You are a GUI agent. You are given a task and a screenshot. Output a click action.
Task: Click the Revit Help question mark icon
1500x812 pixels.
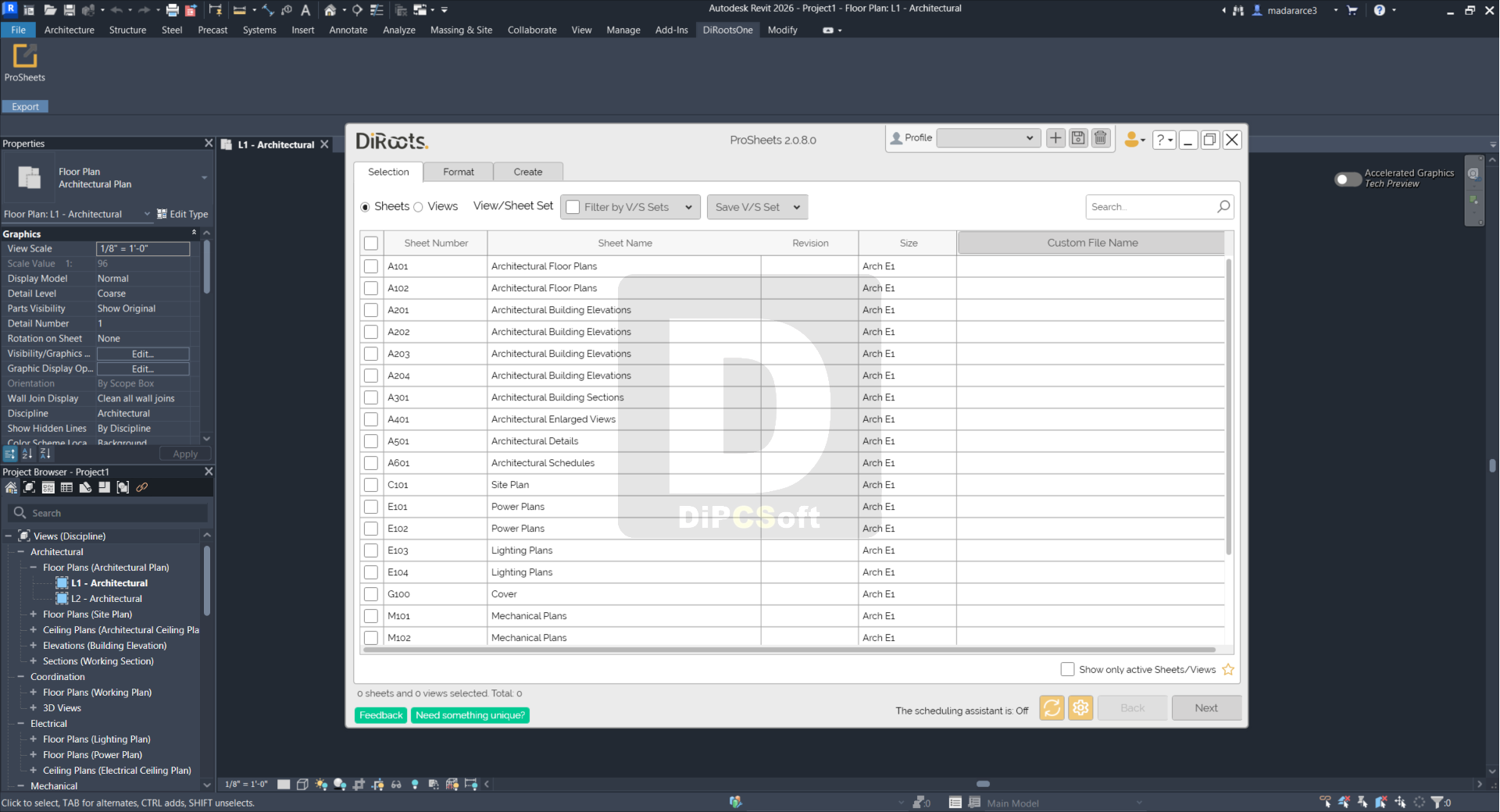(1379, 10)
